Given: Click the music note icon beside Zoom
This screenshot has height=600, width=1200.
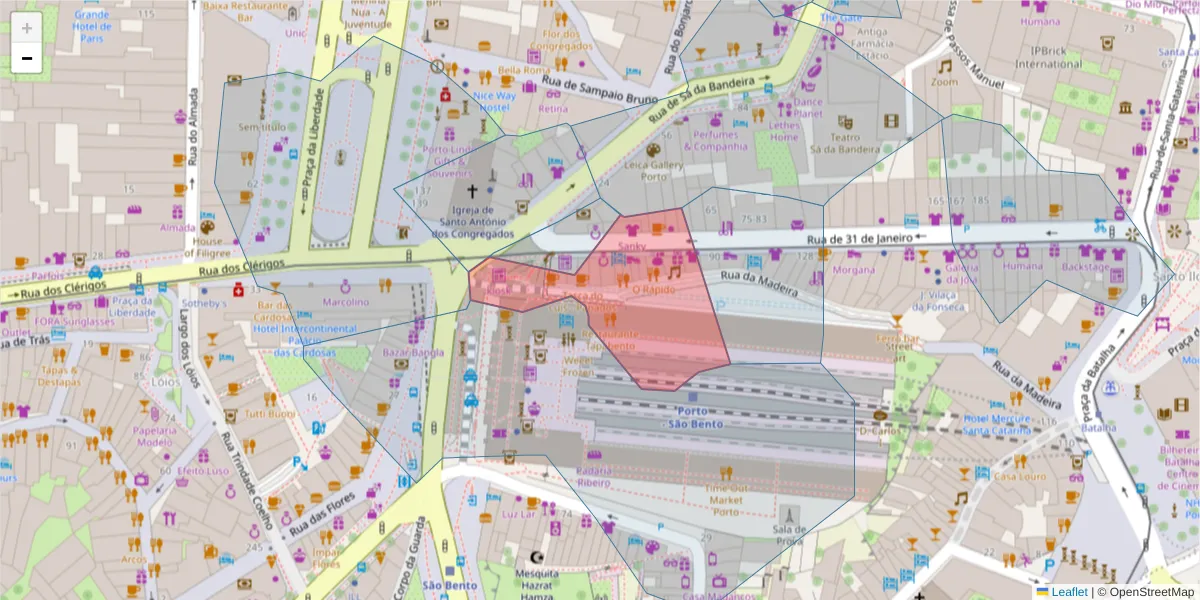Looking at the screenshot, I should coord(945,66).
